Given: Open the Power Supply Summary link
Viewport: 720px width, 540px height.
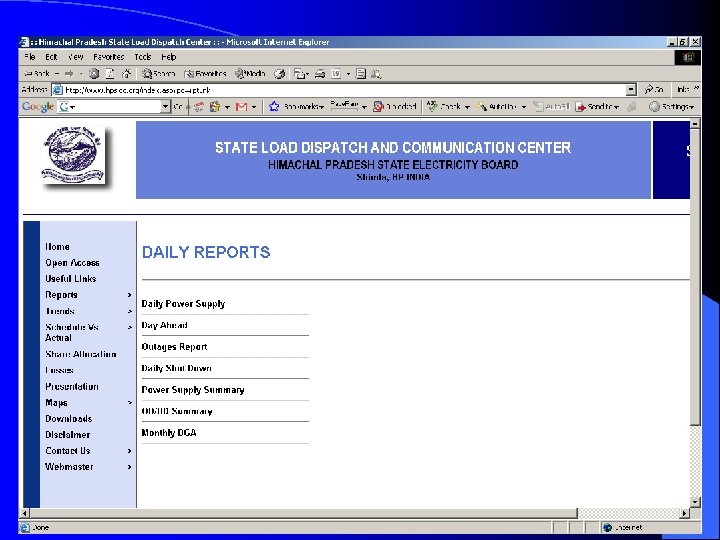Looking at the screenshot, I should [x=193, y=390].
